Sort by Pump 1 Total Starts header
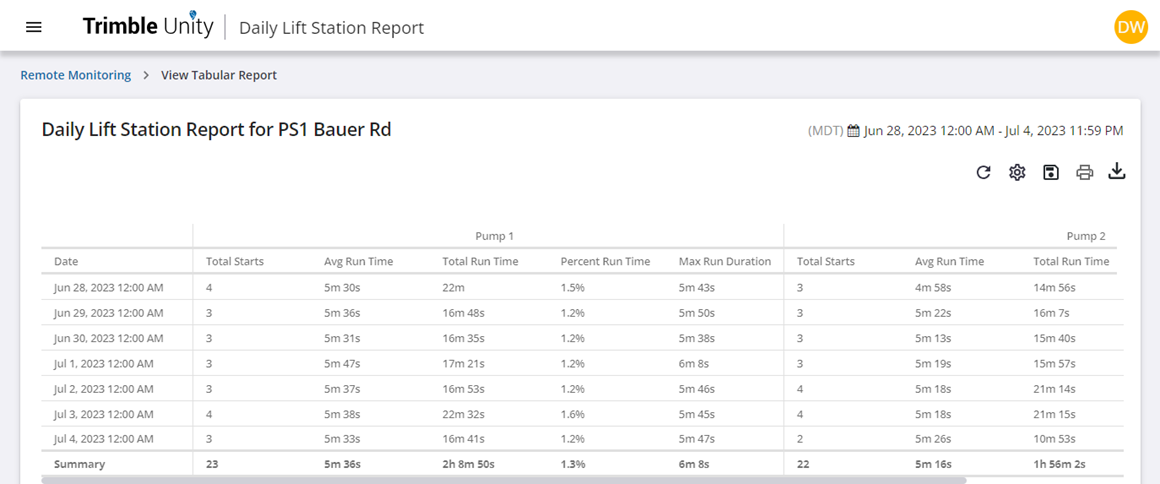Image resolution: width=1160 pixels, height=484 pixels. click(x=235, y=261)
